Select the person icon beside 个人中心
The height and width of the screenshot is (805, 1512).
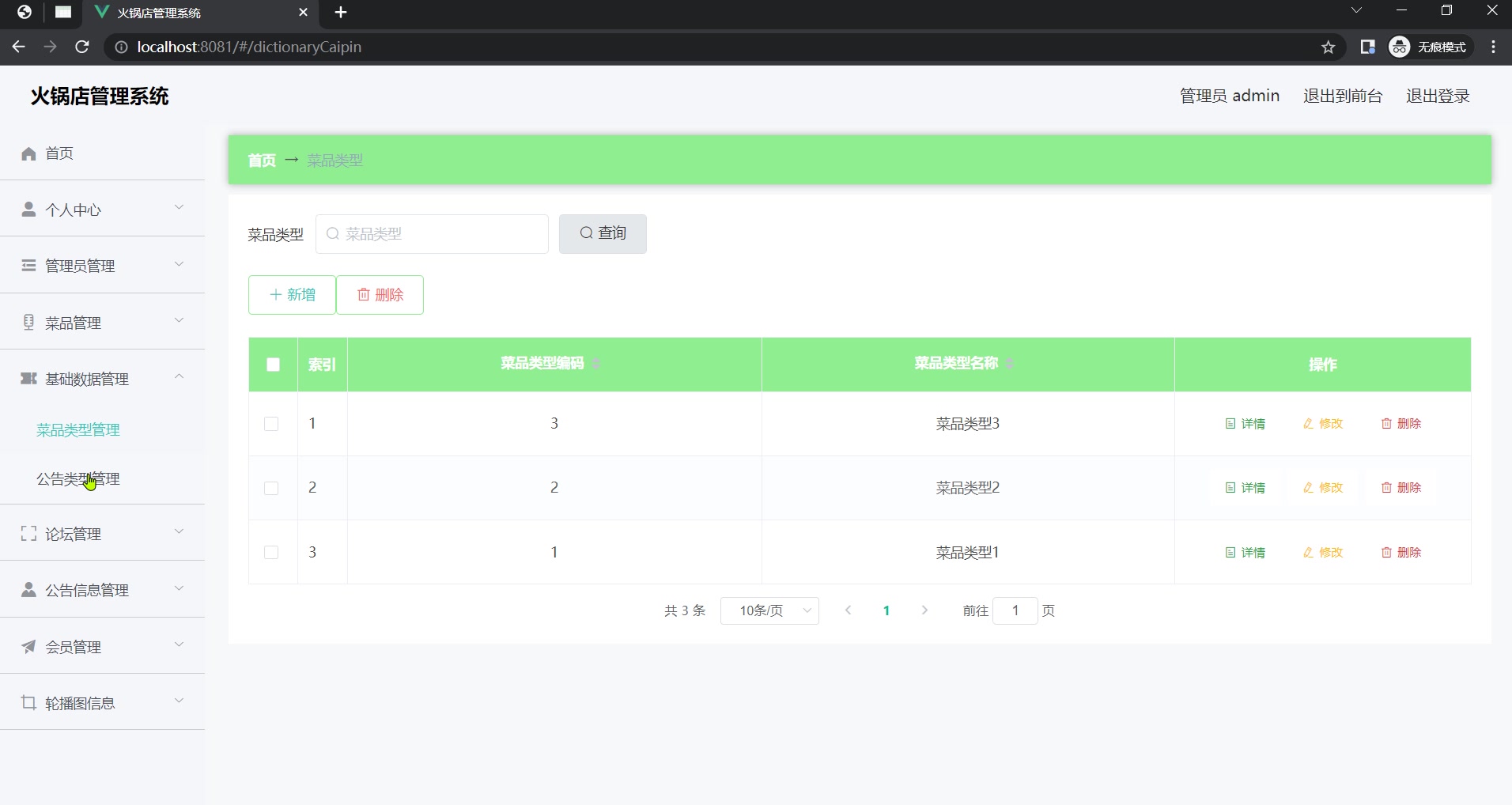[28, 210]
